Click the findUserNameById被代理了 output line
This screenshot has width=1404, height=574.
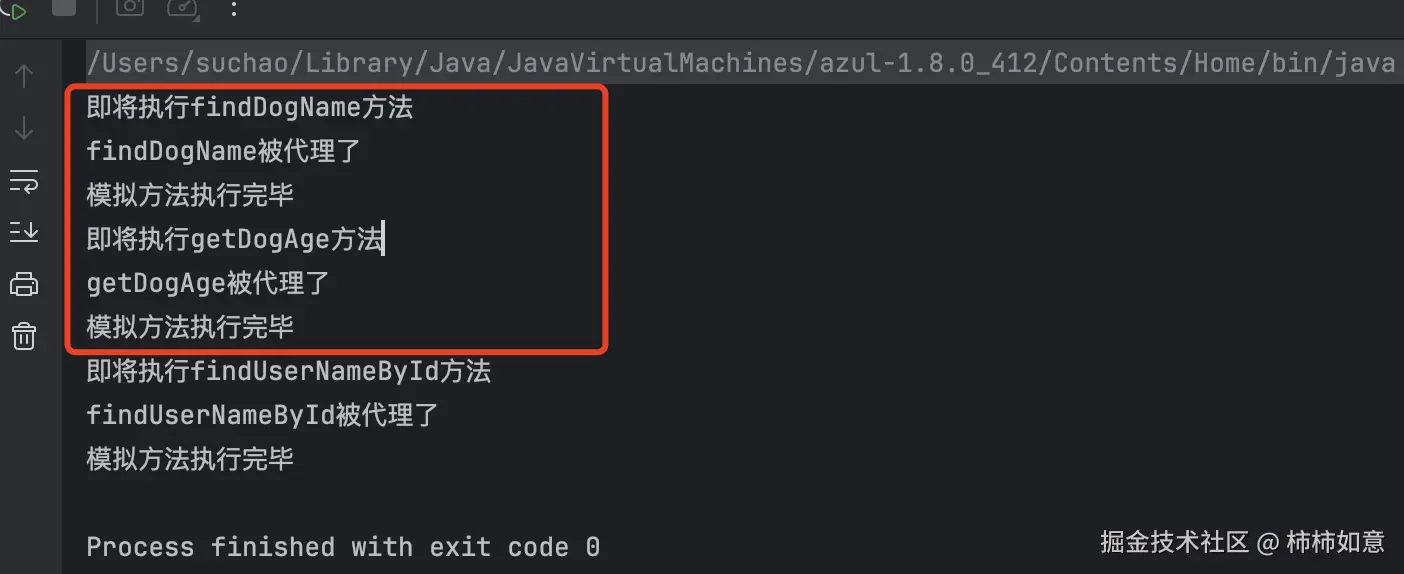click(263, 416)
